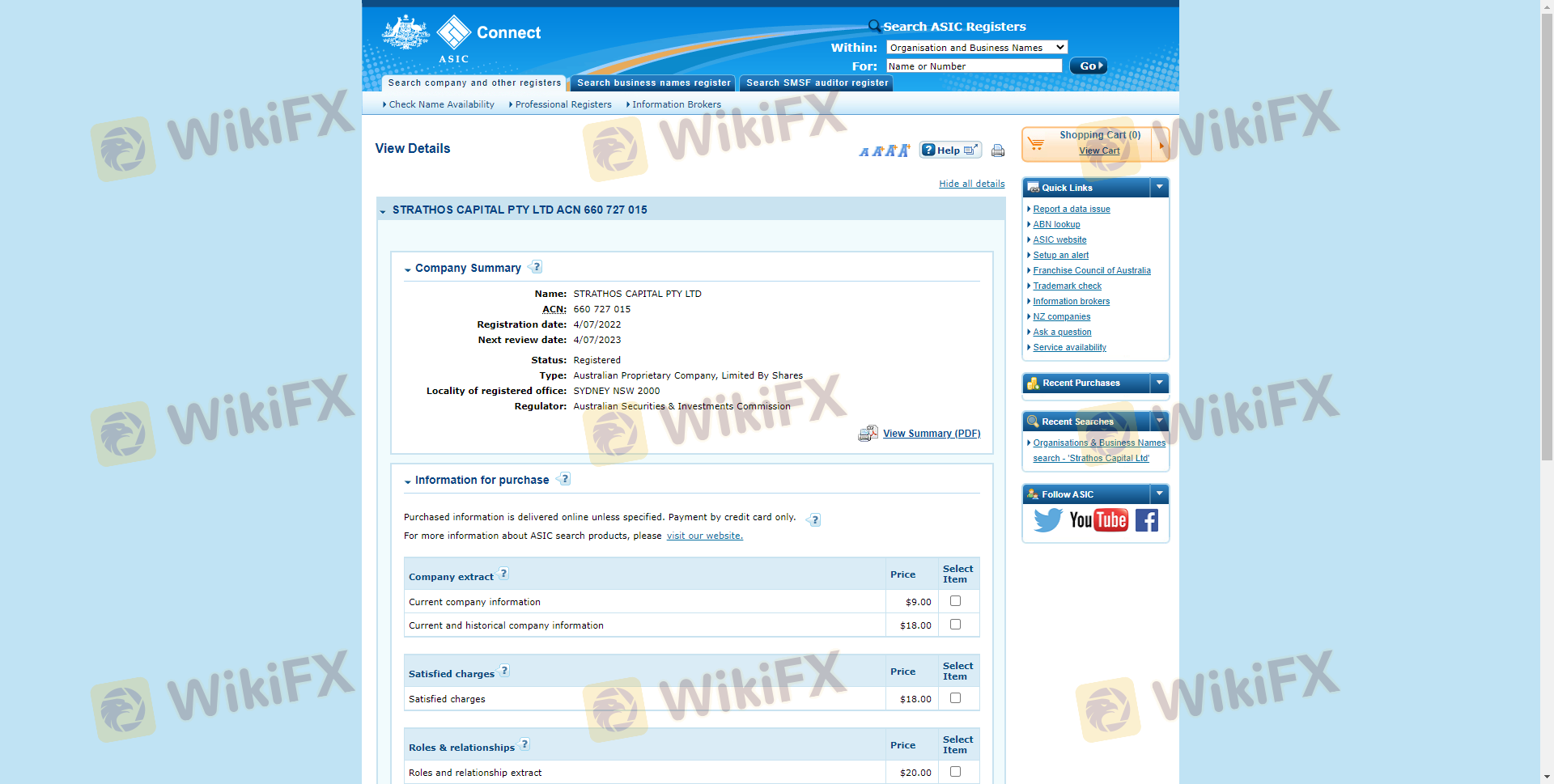Click the Company extract help icon

tap(503, 574)
